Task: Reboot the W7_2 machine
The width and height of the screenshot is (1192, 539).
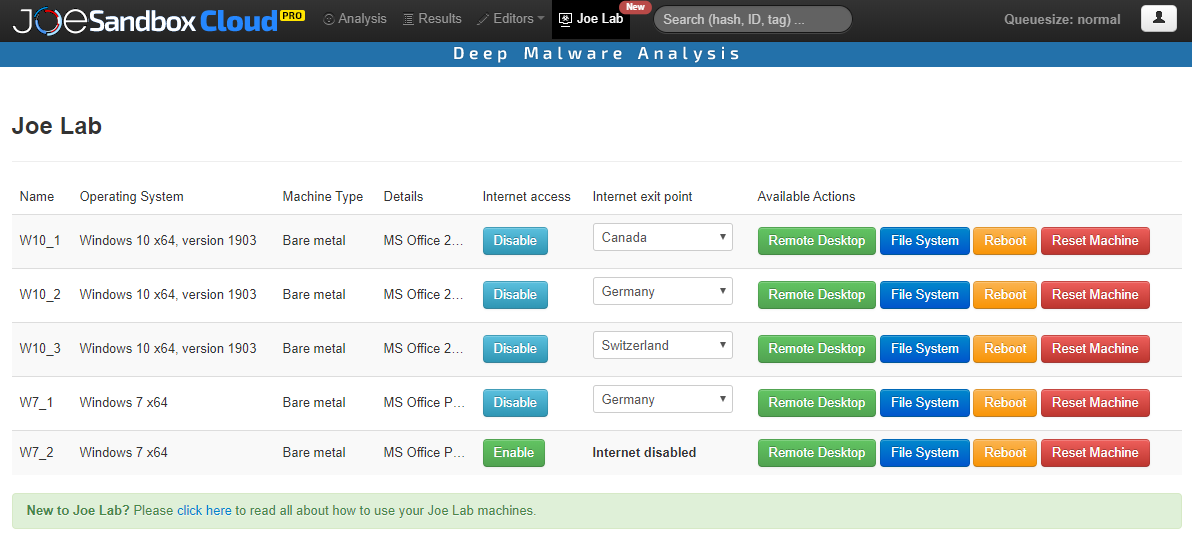Action: 1005,453
